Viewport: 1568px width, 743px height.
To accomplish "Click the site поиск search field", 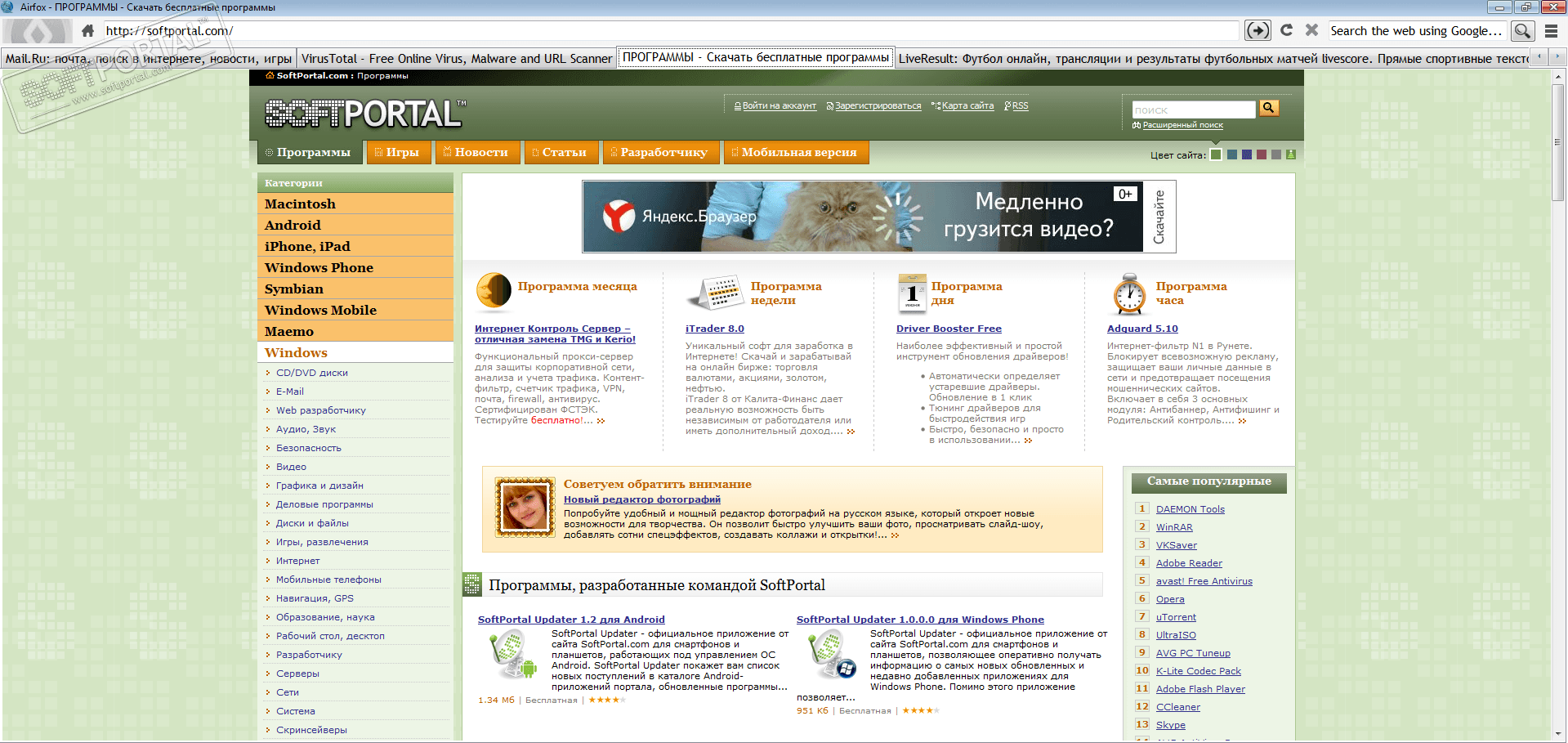I will coord(1194,110).
